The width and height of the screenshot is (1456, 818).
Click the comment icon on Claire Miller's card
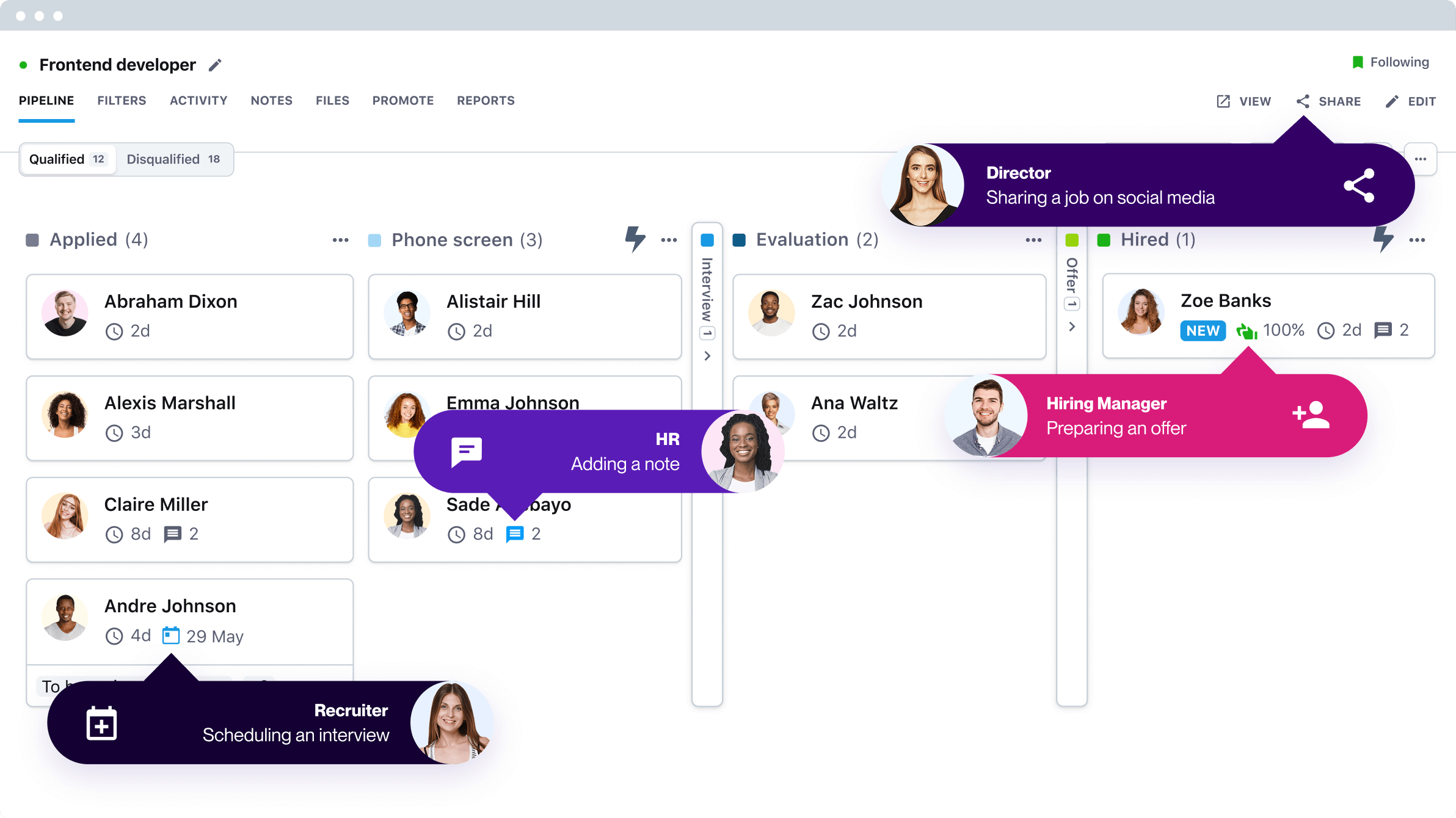tap(173, 534)
